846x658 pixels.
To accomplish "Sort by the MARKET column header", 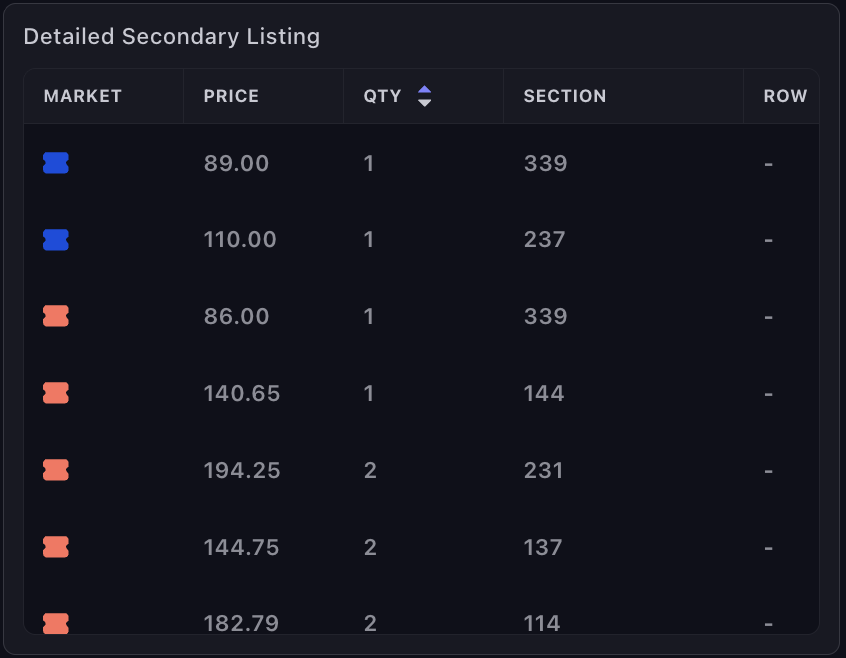I will 83,96.
